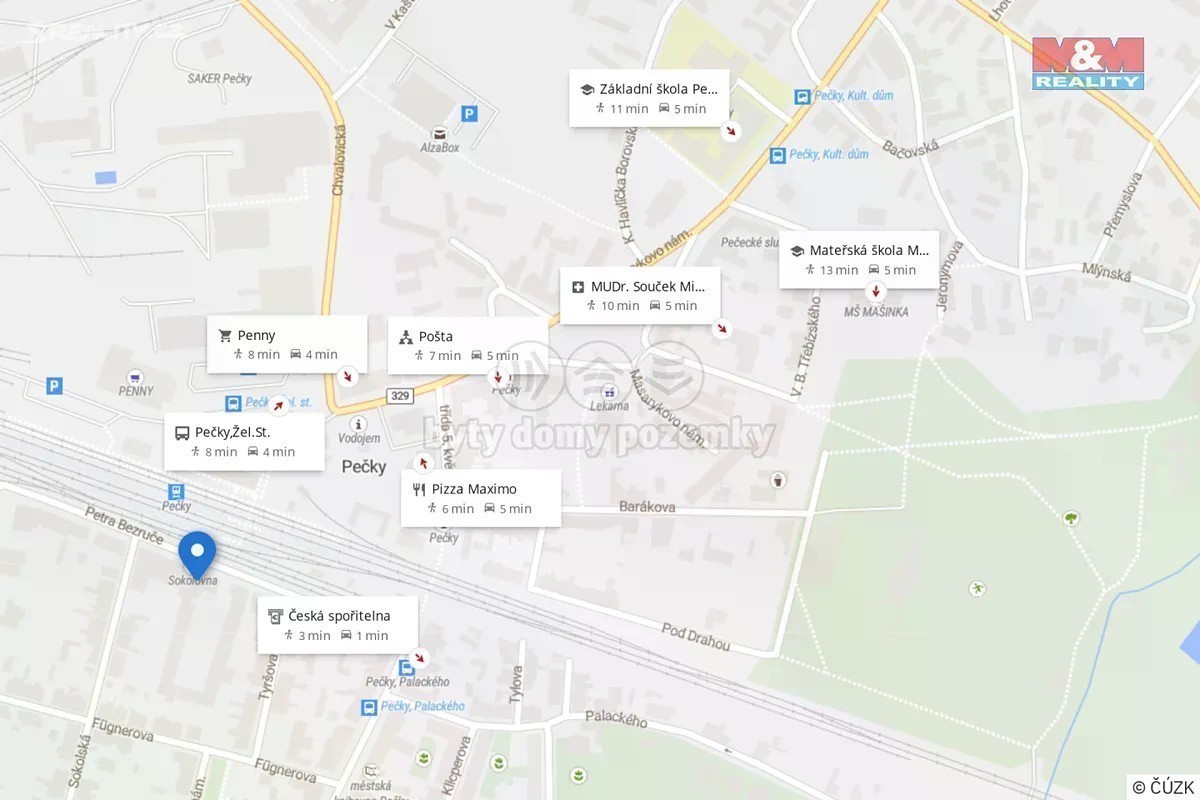Select the Pizza Maximo info card
The width and height of the screenshot is (1200, 800).
(481, 498)
